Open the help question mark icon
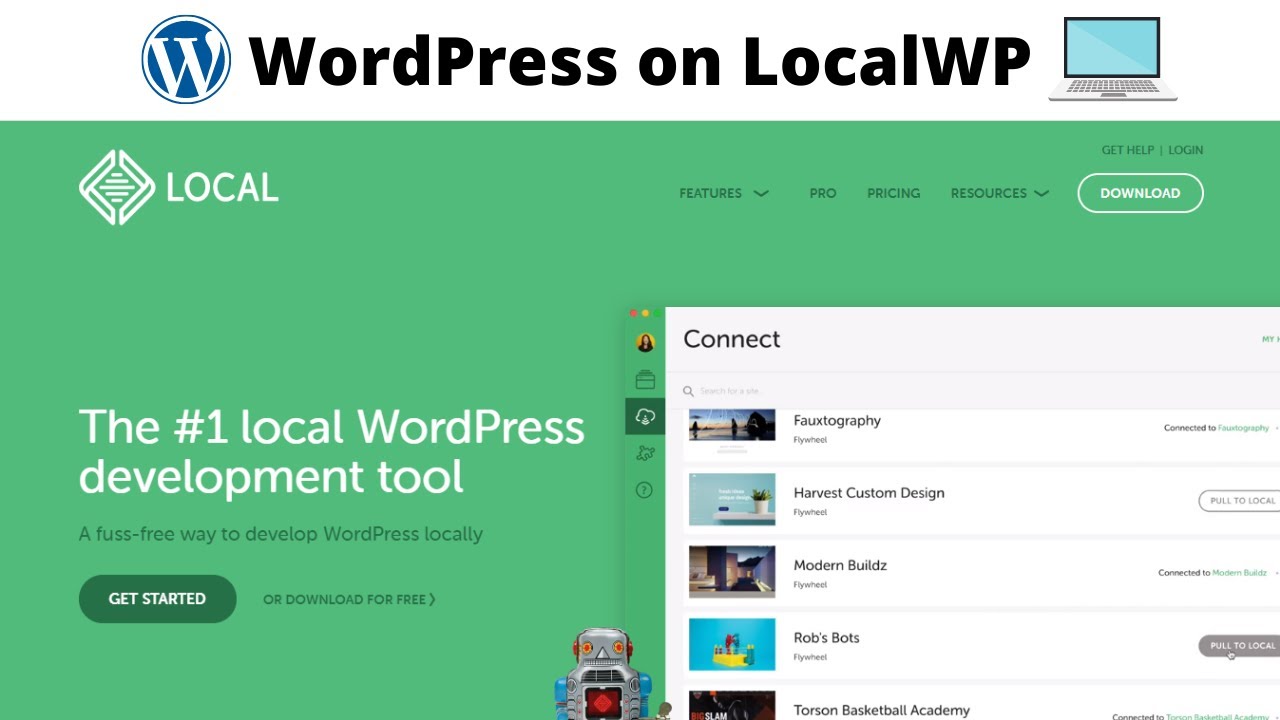Viewport: 1280px width, 720px height. [x=645, y=490]
